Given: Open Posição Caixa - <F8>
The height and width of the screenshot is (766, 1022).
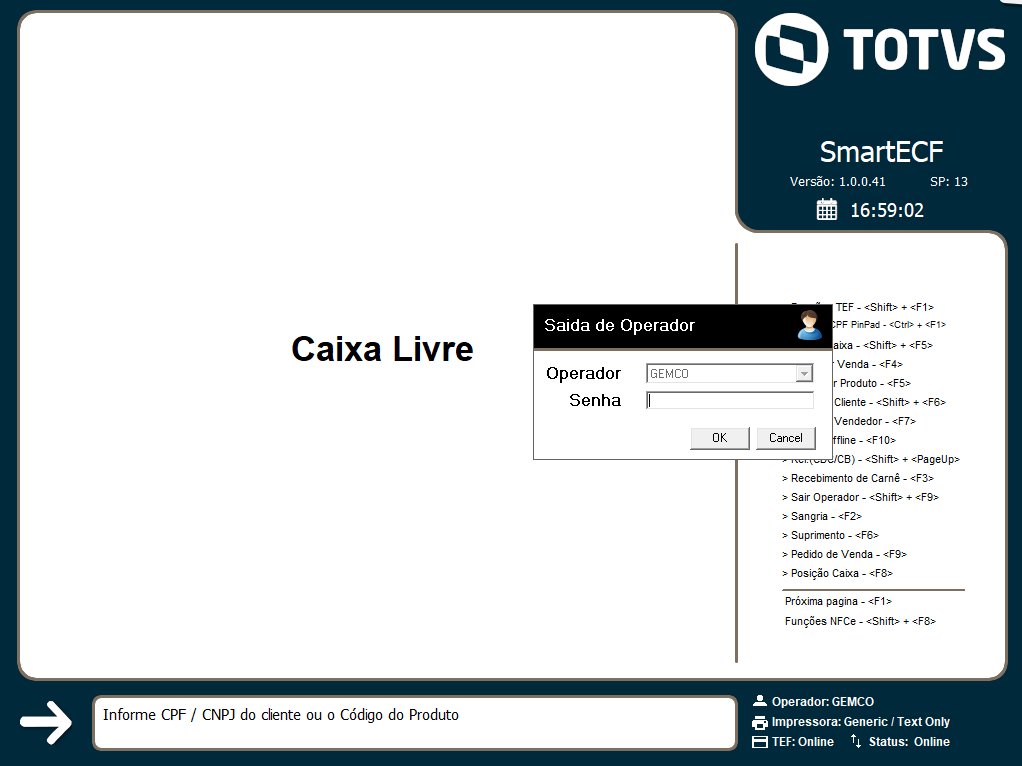Looking at the screenshot, I should click(x=838, y=573).
